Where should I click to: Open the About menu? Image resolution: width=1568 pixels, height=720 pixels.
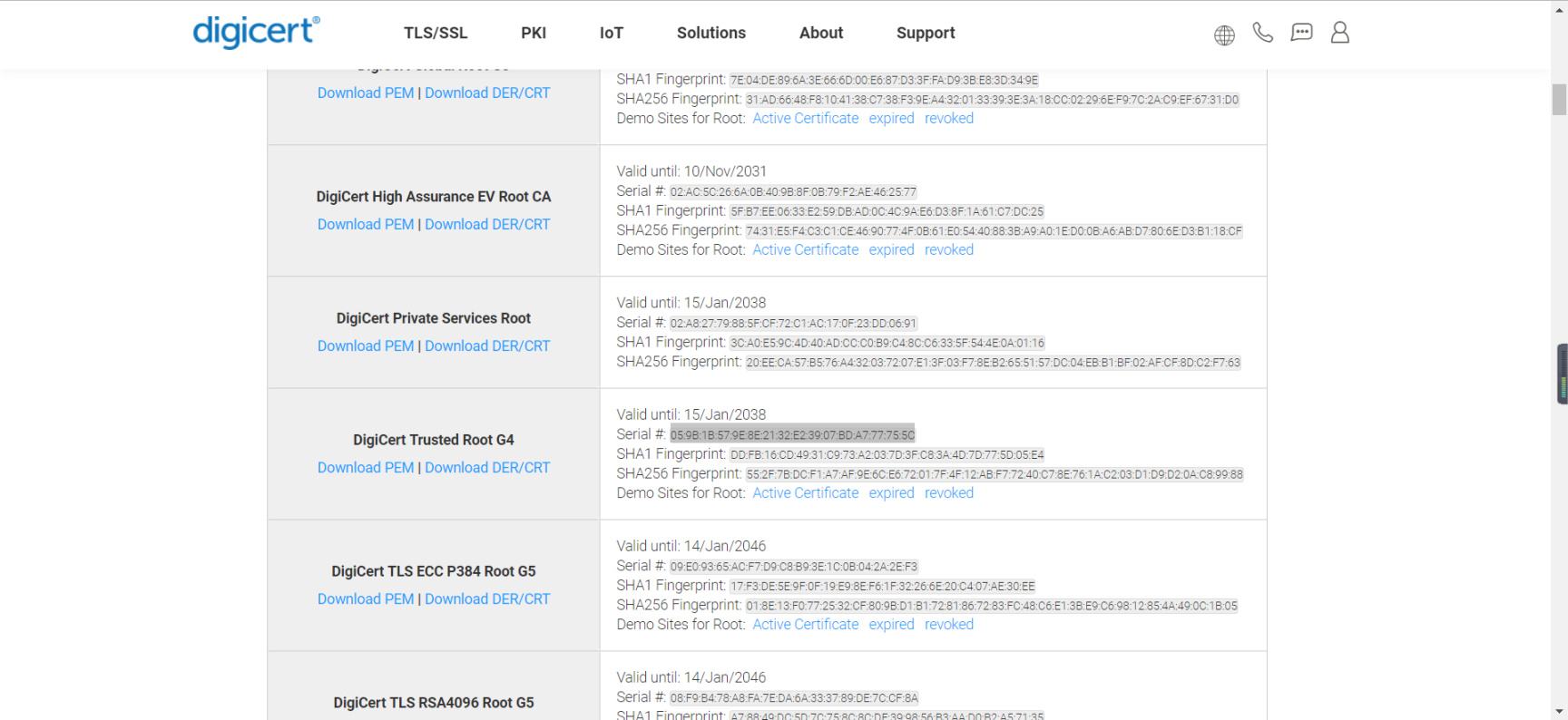click(x=821, y=33)
